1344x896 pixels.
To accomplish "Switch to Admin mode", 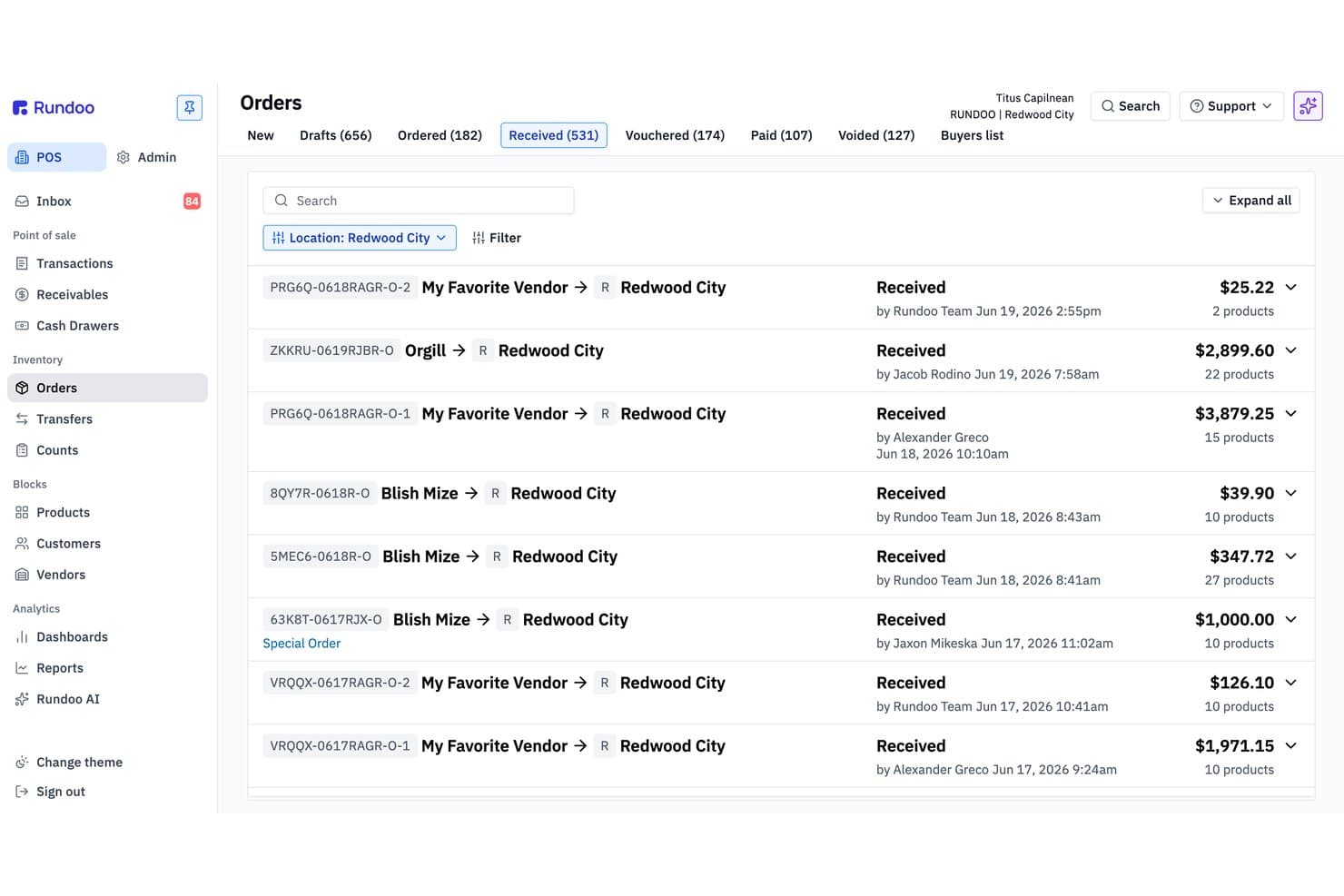I will 147,157.
